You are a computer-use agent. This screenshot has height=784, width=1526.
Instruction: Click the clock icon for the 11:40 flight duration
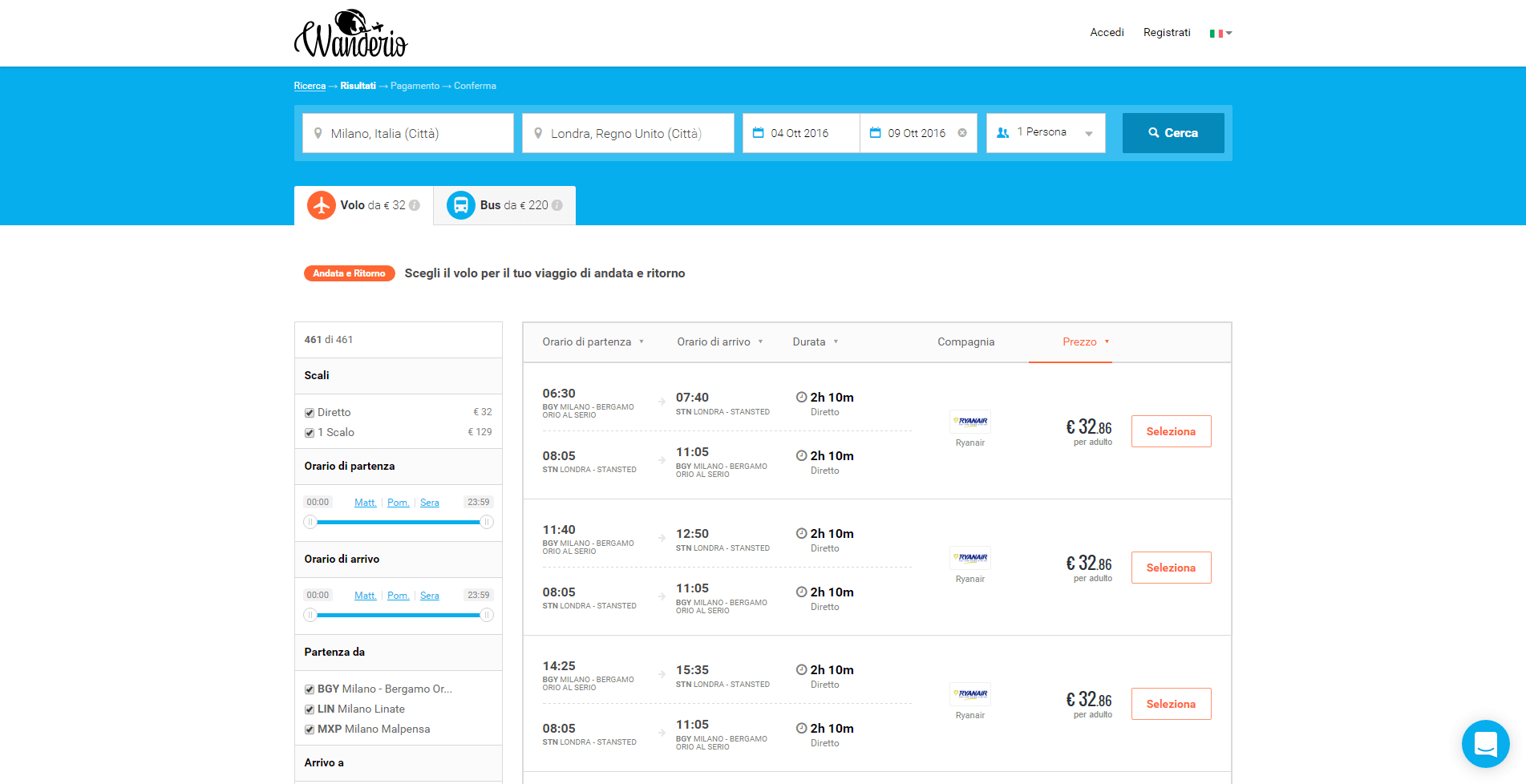point(801,533)
